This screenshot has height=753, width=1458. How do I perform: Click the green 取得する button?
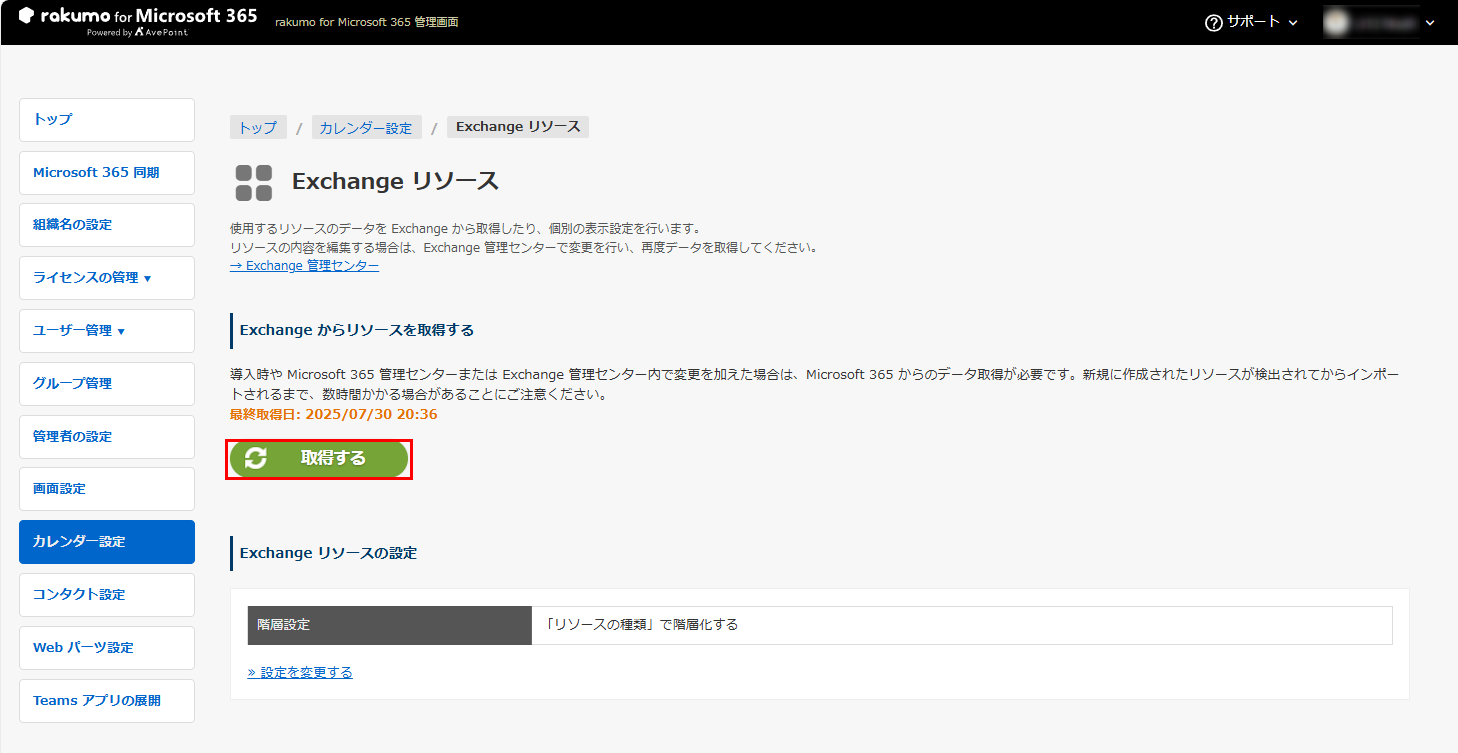[x=319, y=459]
